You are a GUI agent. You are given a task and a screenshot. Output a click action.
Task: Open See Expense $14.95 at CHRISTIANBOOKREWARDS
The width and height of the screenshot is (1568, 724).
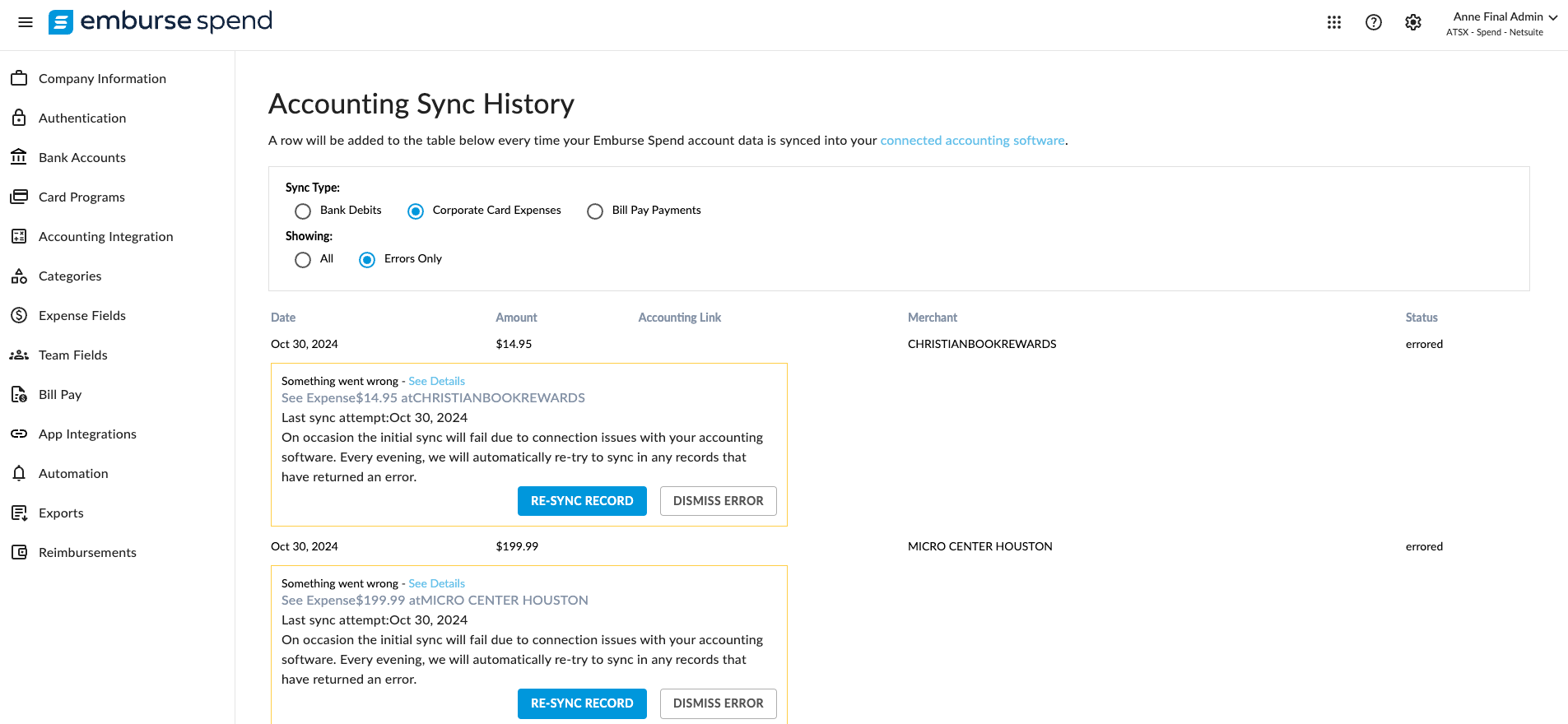[x=433, y=397]
